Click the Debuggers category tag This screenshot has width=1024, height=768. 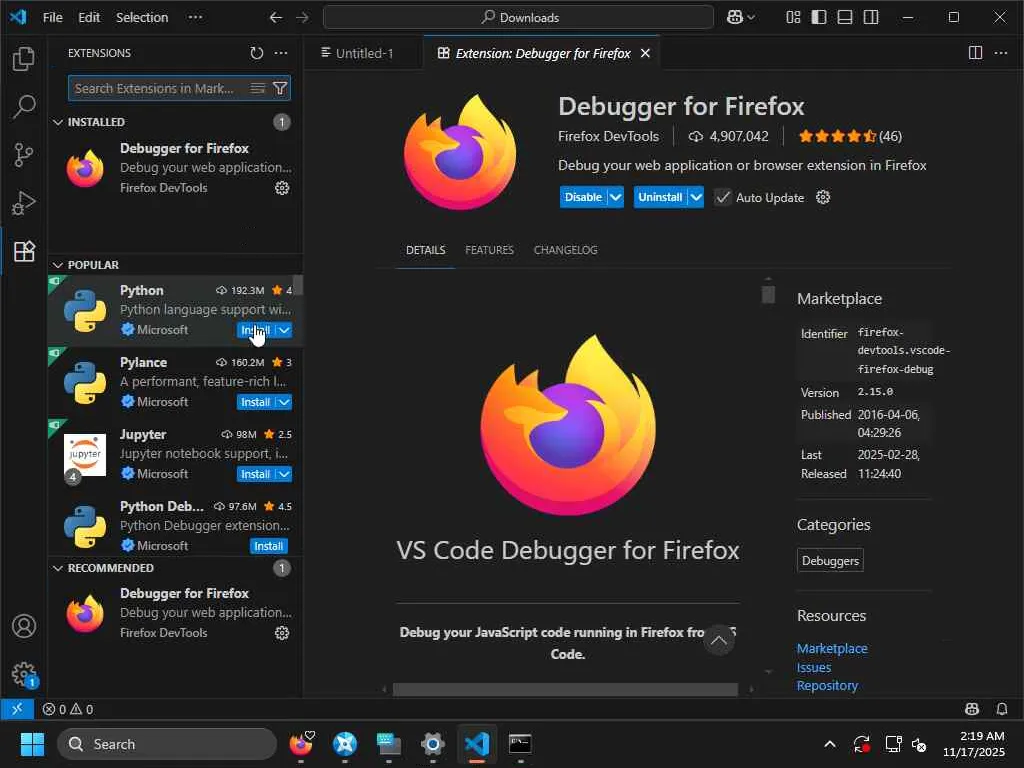point(830,560)
